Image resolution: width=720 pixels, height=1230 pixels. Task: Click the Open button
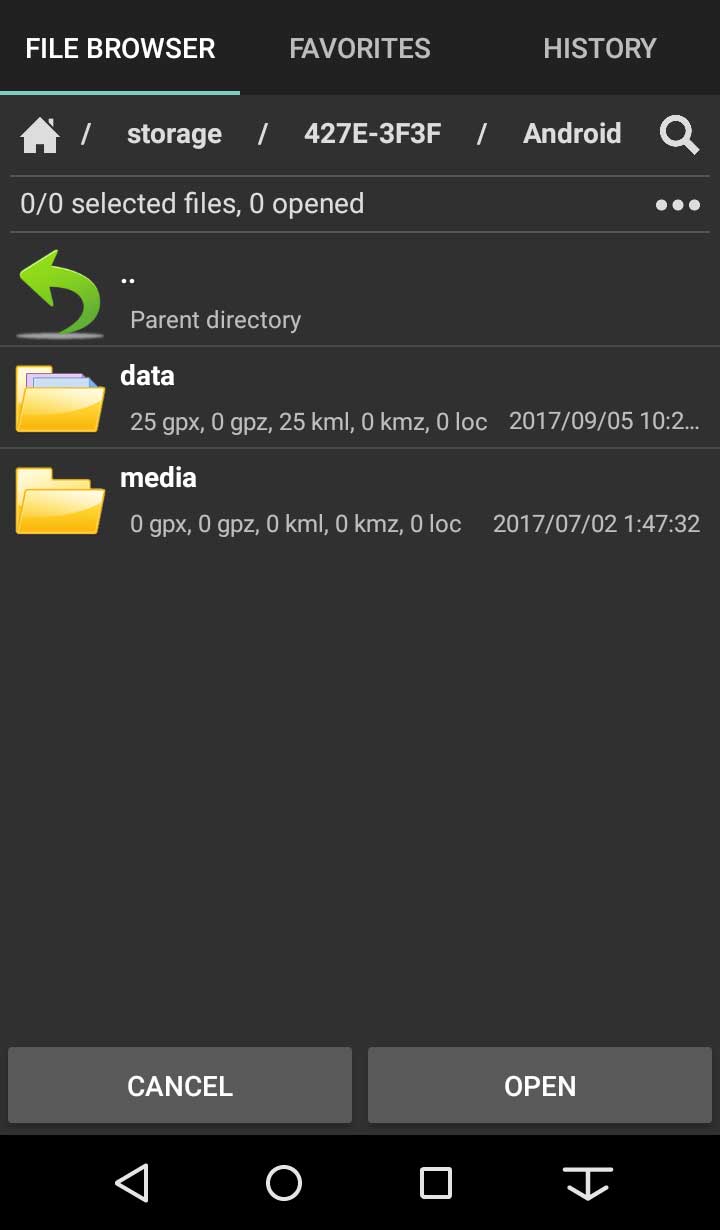tap(540, 1086)
